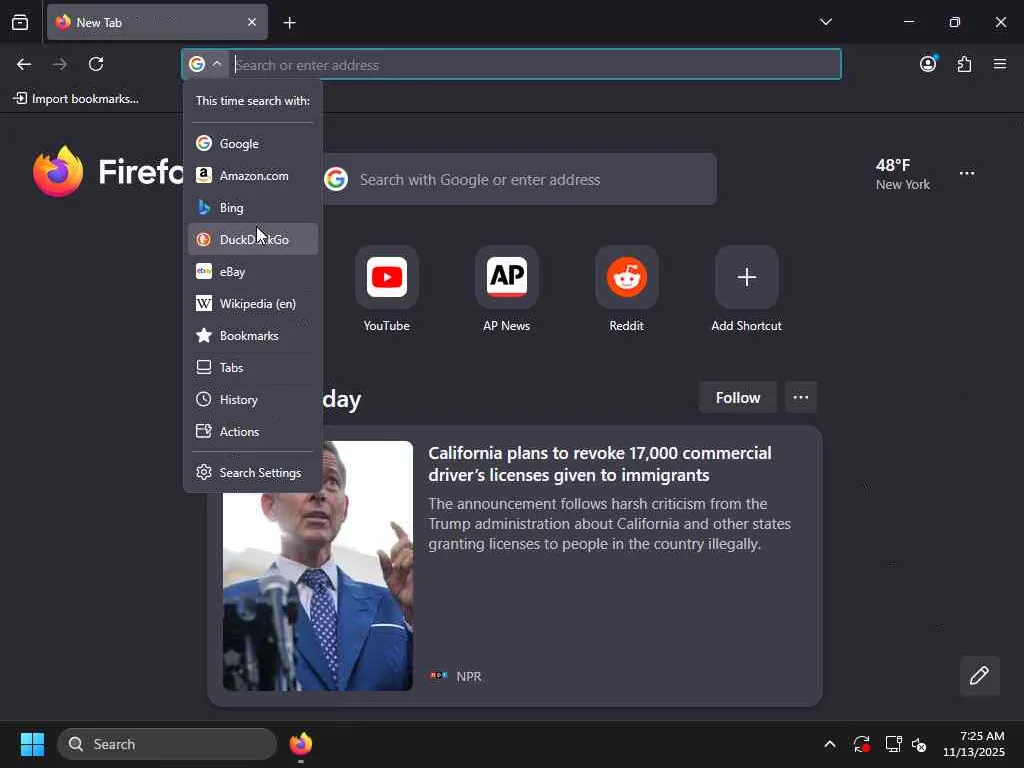
Task: Select History in the search menu
Action: 253,399
